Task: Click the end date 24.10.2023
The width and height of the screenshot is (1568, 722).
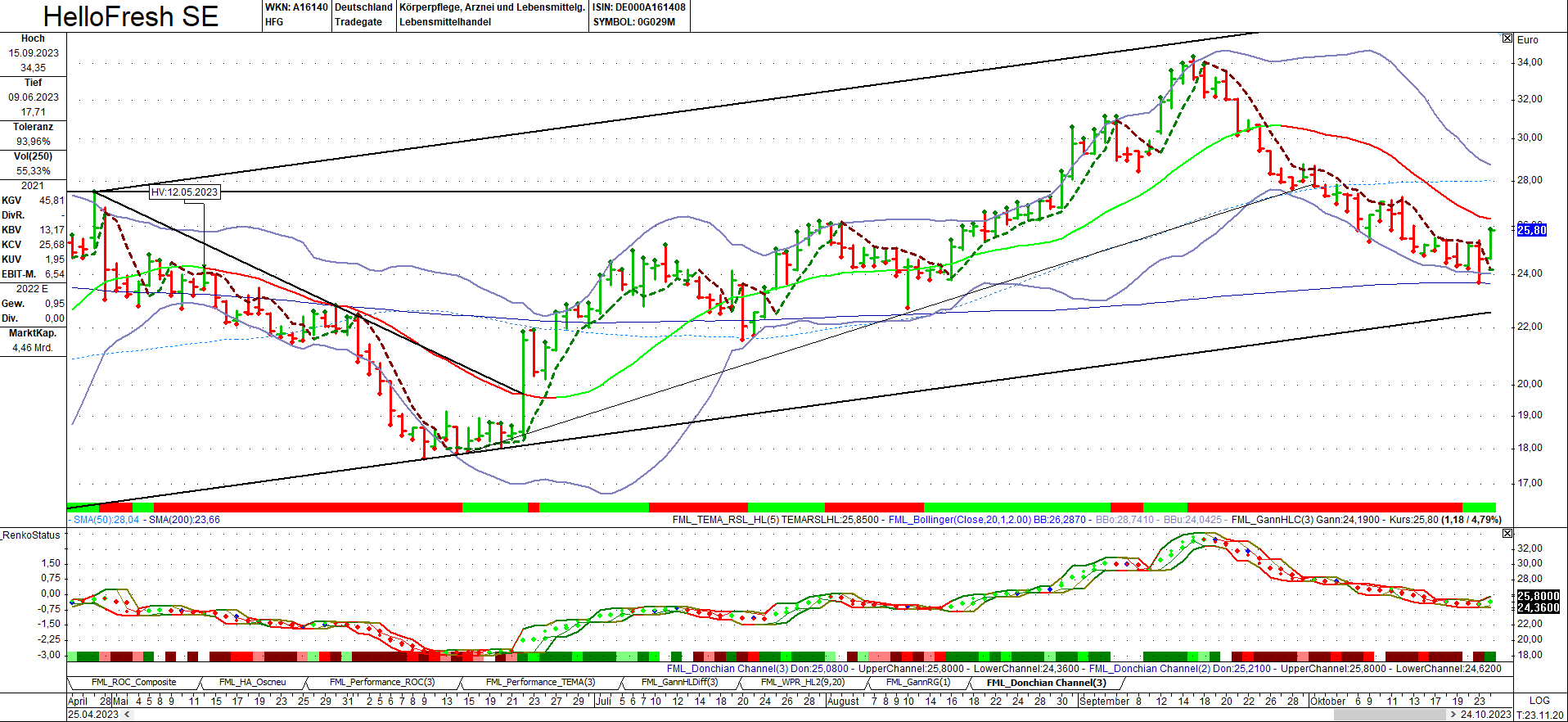Action: click(x=1486, y=715)
